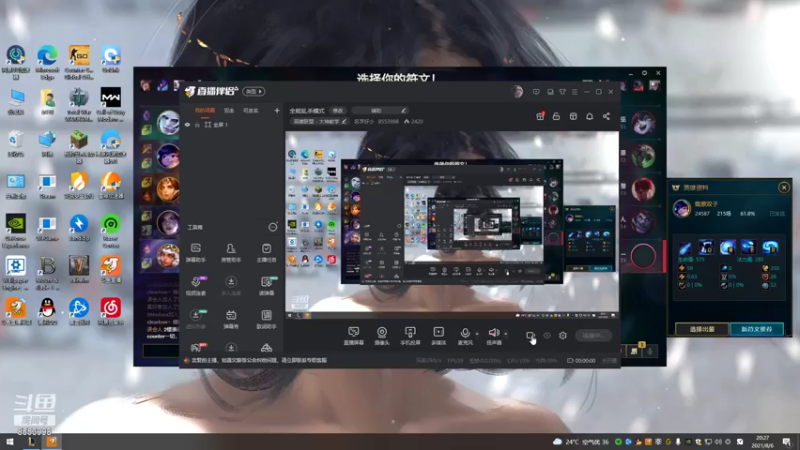Click the orange streaming app taskbar icon
This screenshot has width=800, height=450.
(x=52, y=442)
